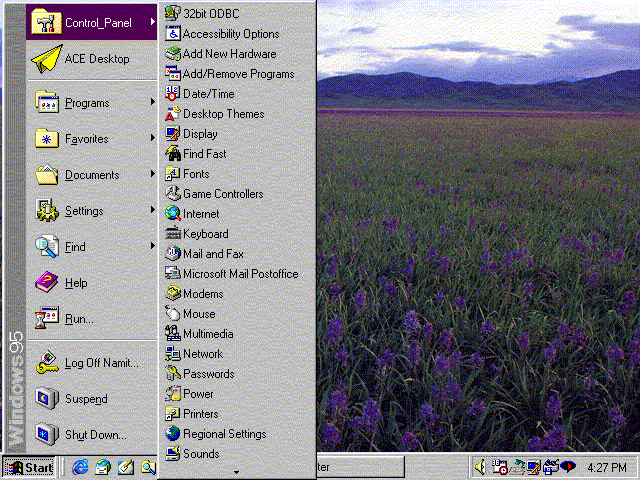
Task: Select the 'Game Controllers' label
Action: click(223, 193)
